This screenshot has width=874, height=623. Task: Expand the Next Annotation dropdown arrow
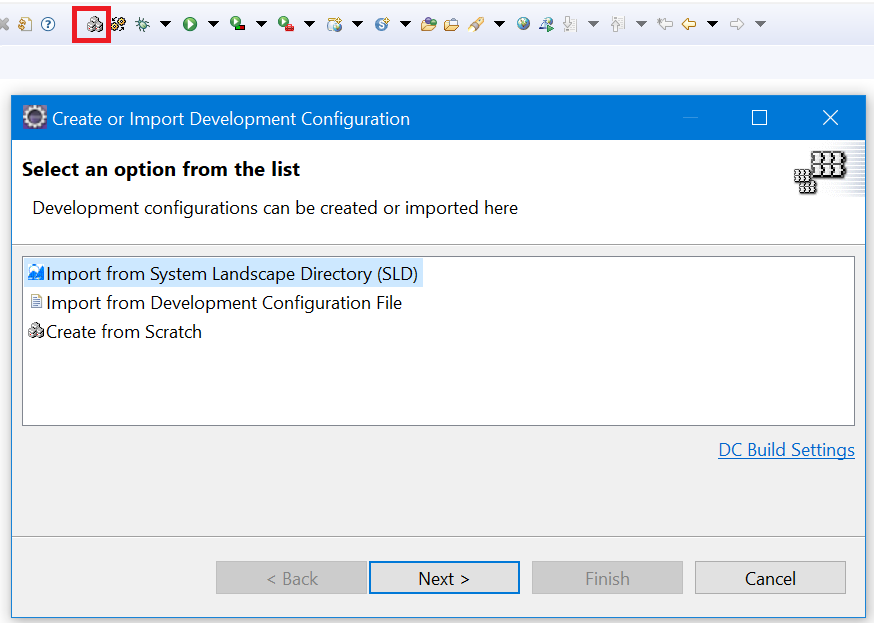pyautogui.click(x=594, y=24)
